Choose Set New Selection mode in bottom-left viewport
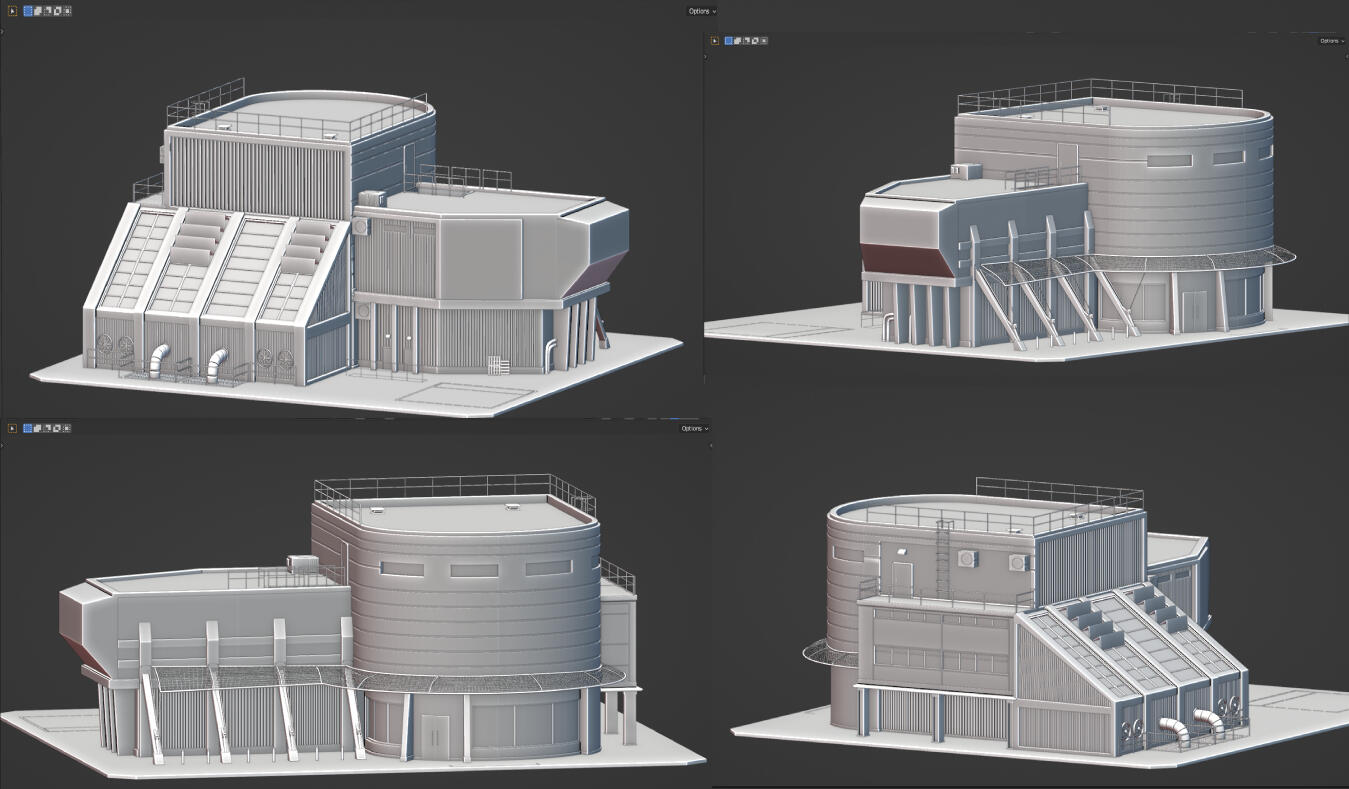The width and height of the screenshot is (1349, 789). pyautogui.click(x=28, y=428)
